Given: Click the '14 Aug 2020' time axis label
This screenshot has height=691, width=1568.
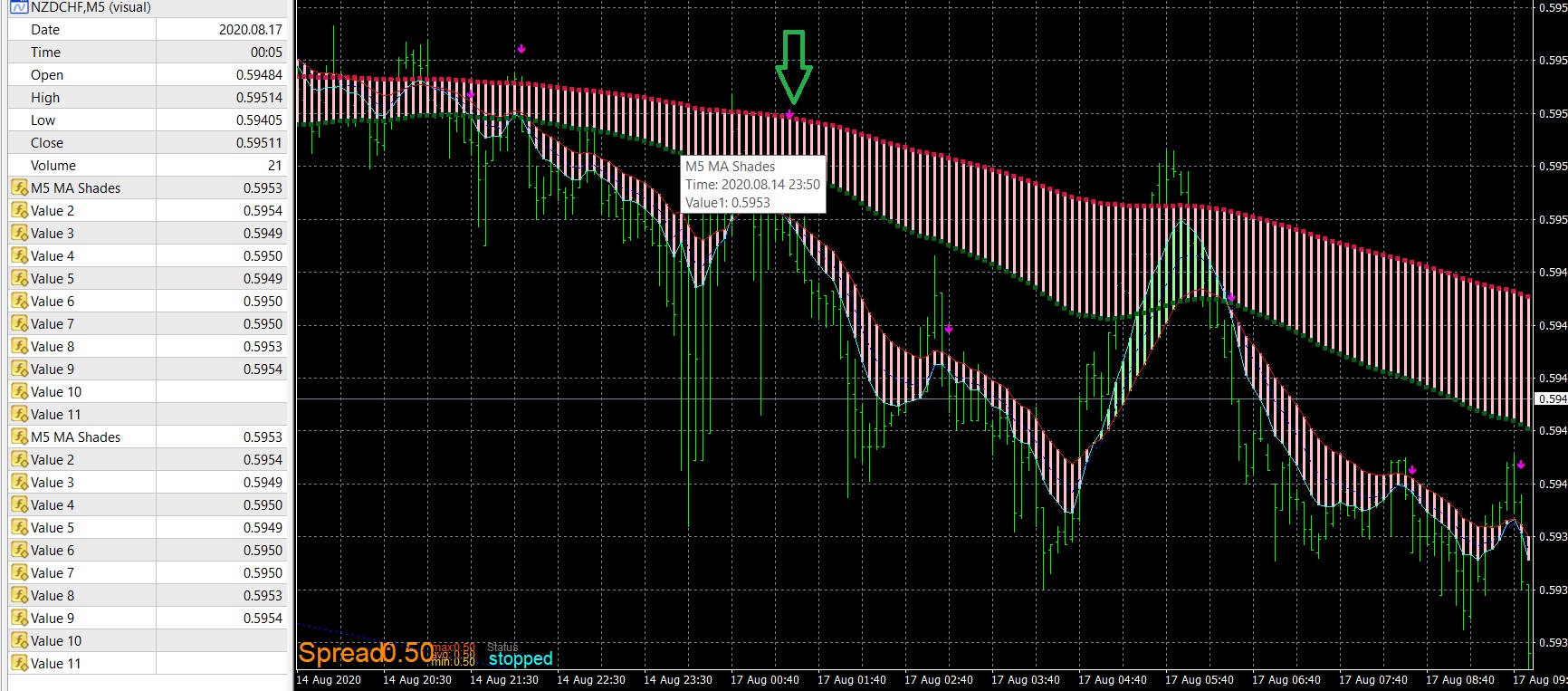Looking at the screenshot, I should coord(329,680).
